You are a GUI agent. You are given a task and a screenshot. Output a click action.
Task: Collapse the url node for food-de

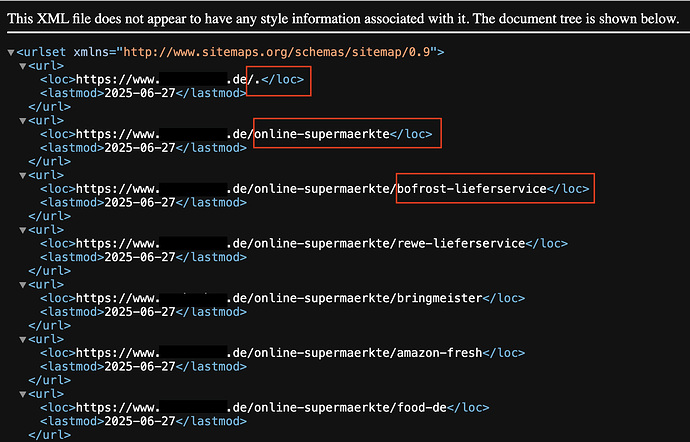coord(22,394)
